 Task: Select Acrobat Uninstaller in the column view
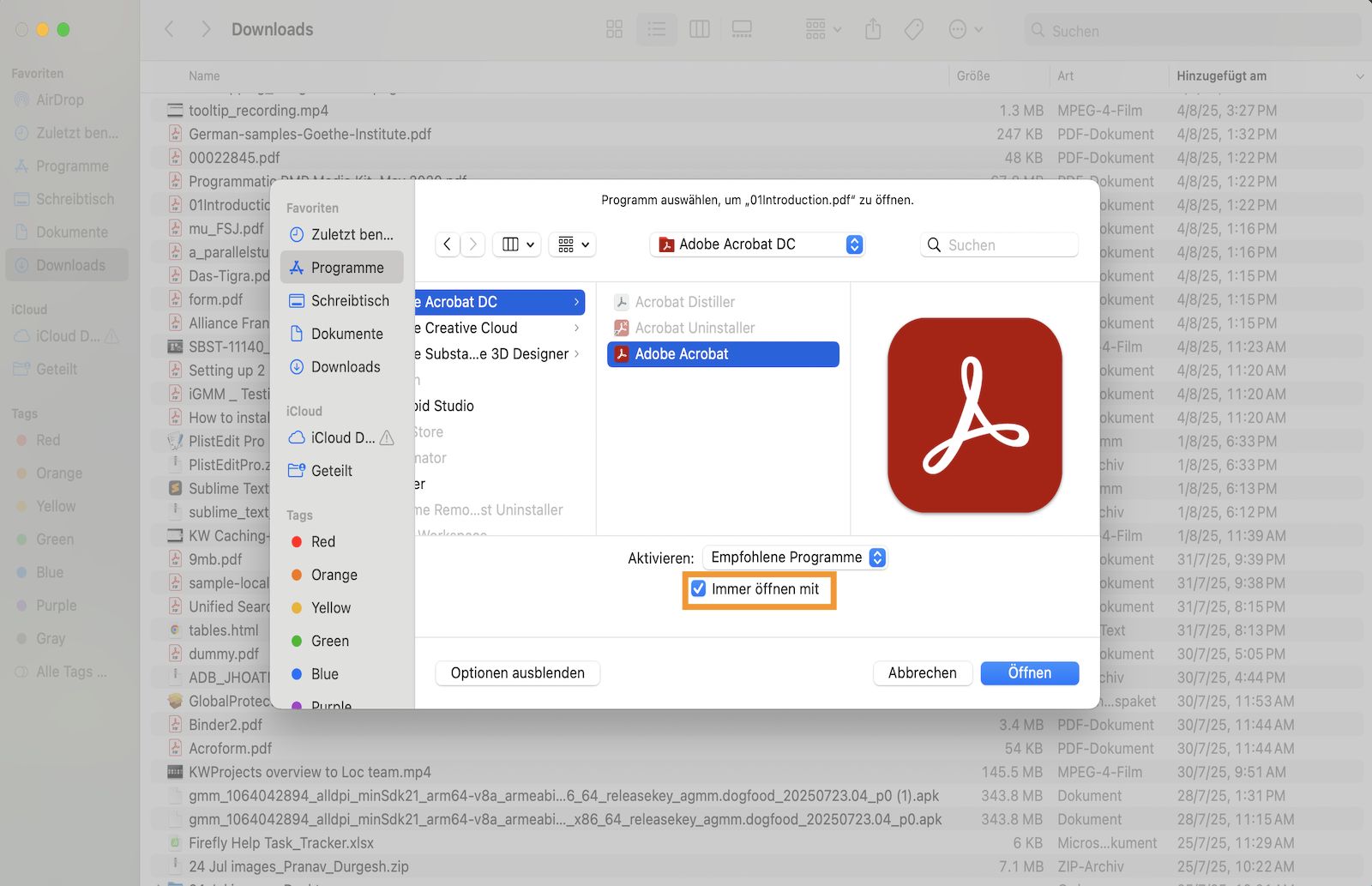[694, 328]
